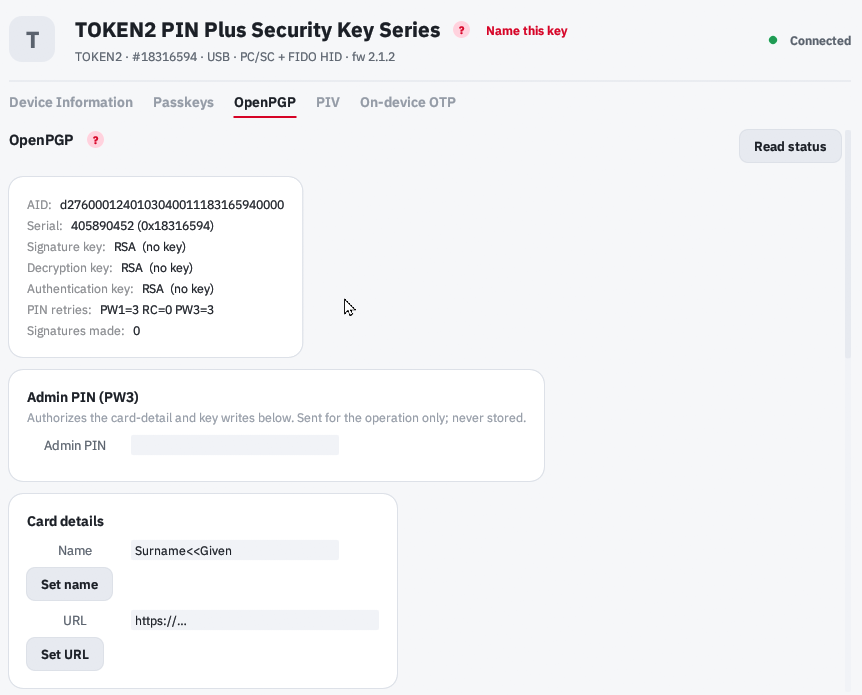
Task: Click the AID value text
Action: pos(172,205)
